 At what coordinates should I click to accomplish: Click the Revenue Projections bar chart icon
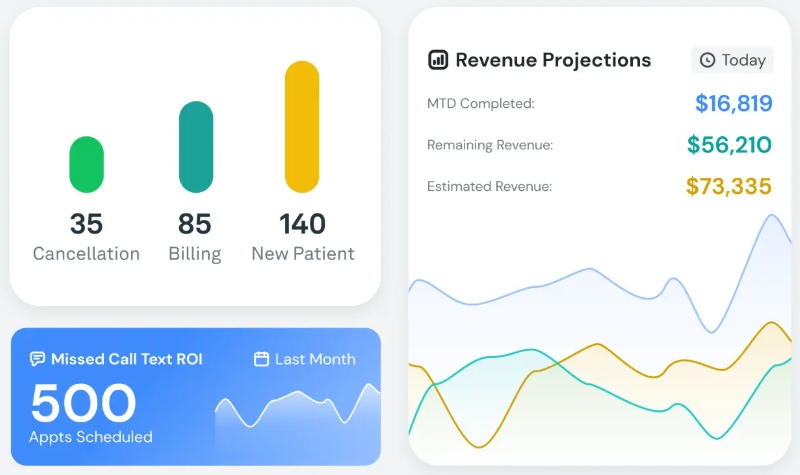pyautogui.click(x=438, y=60)
